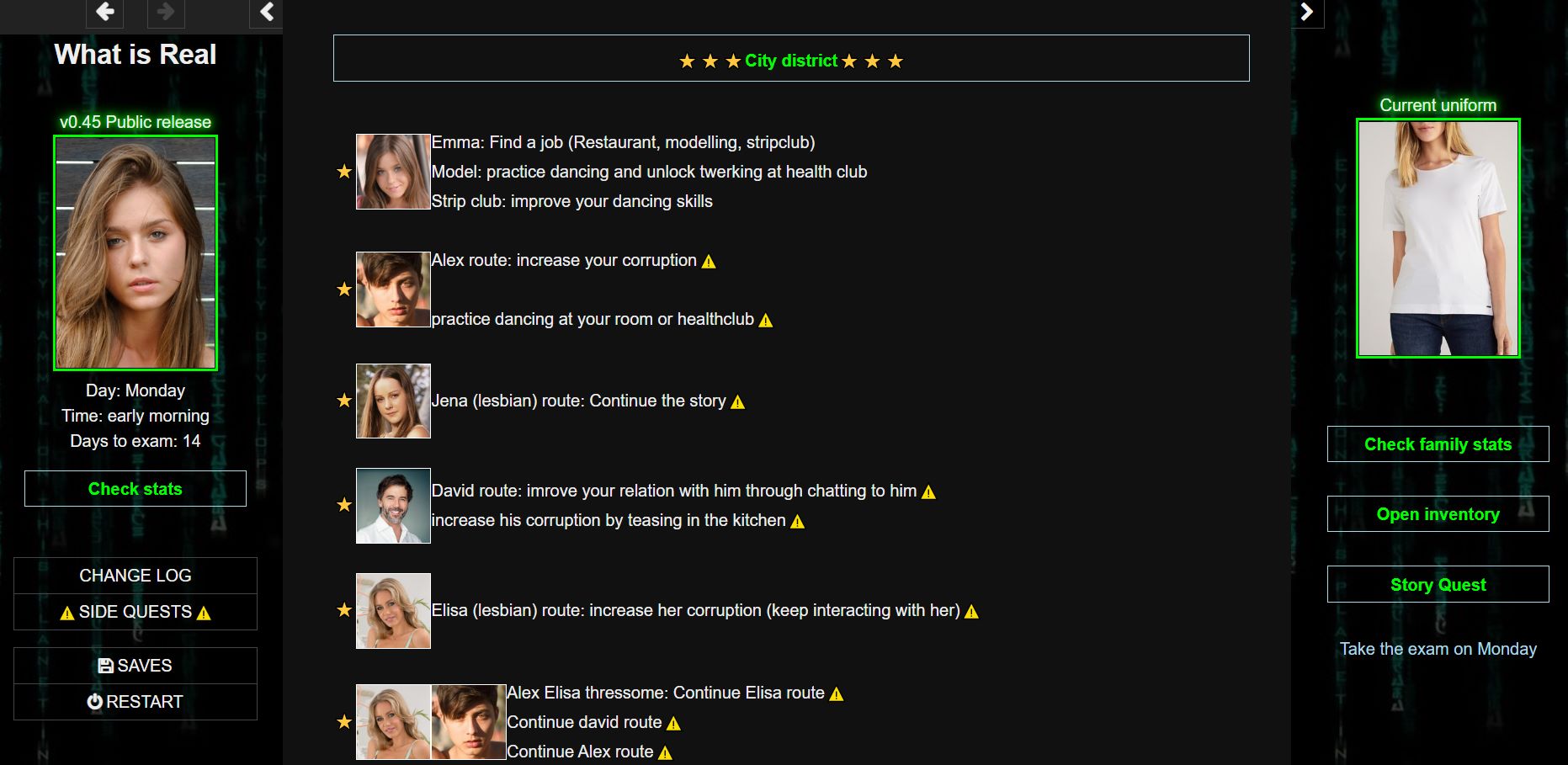The width and height of the screenshot is (1568, 765).
Task: Click the back arrow history button
Action: [x=105, y=12]
